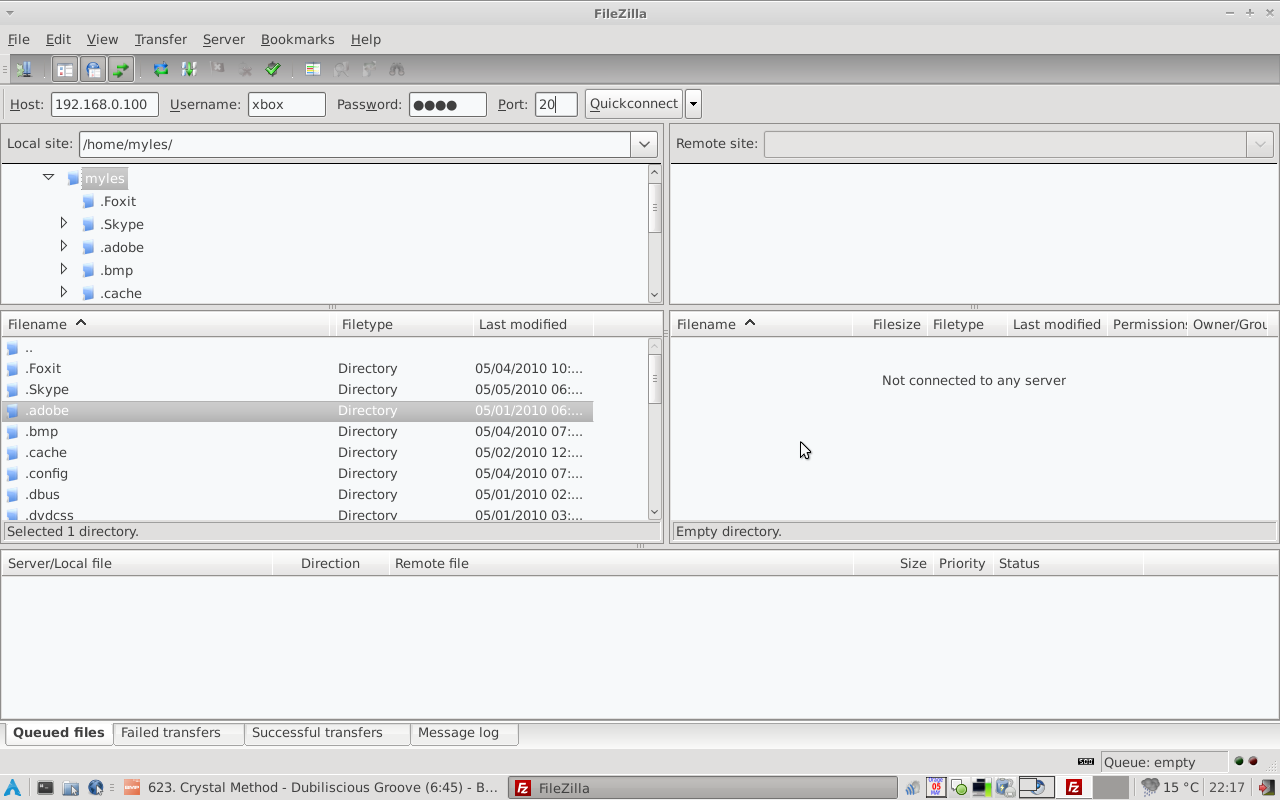Click the Username input field
Screen dimensions: 1280x800
[287, 104]
